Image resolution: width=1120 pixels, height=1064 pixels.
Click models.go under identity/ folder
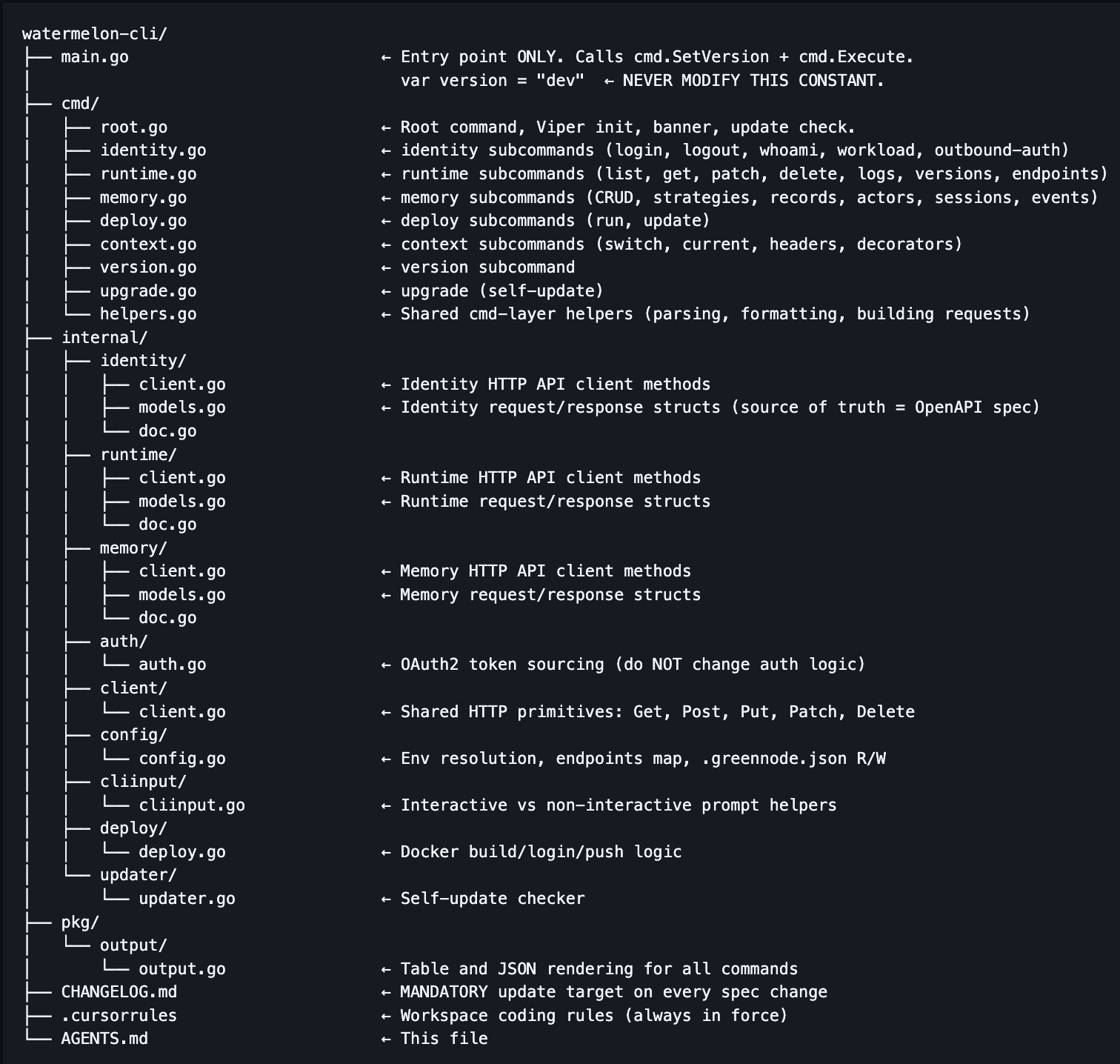[182, 408]
